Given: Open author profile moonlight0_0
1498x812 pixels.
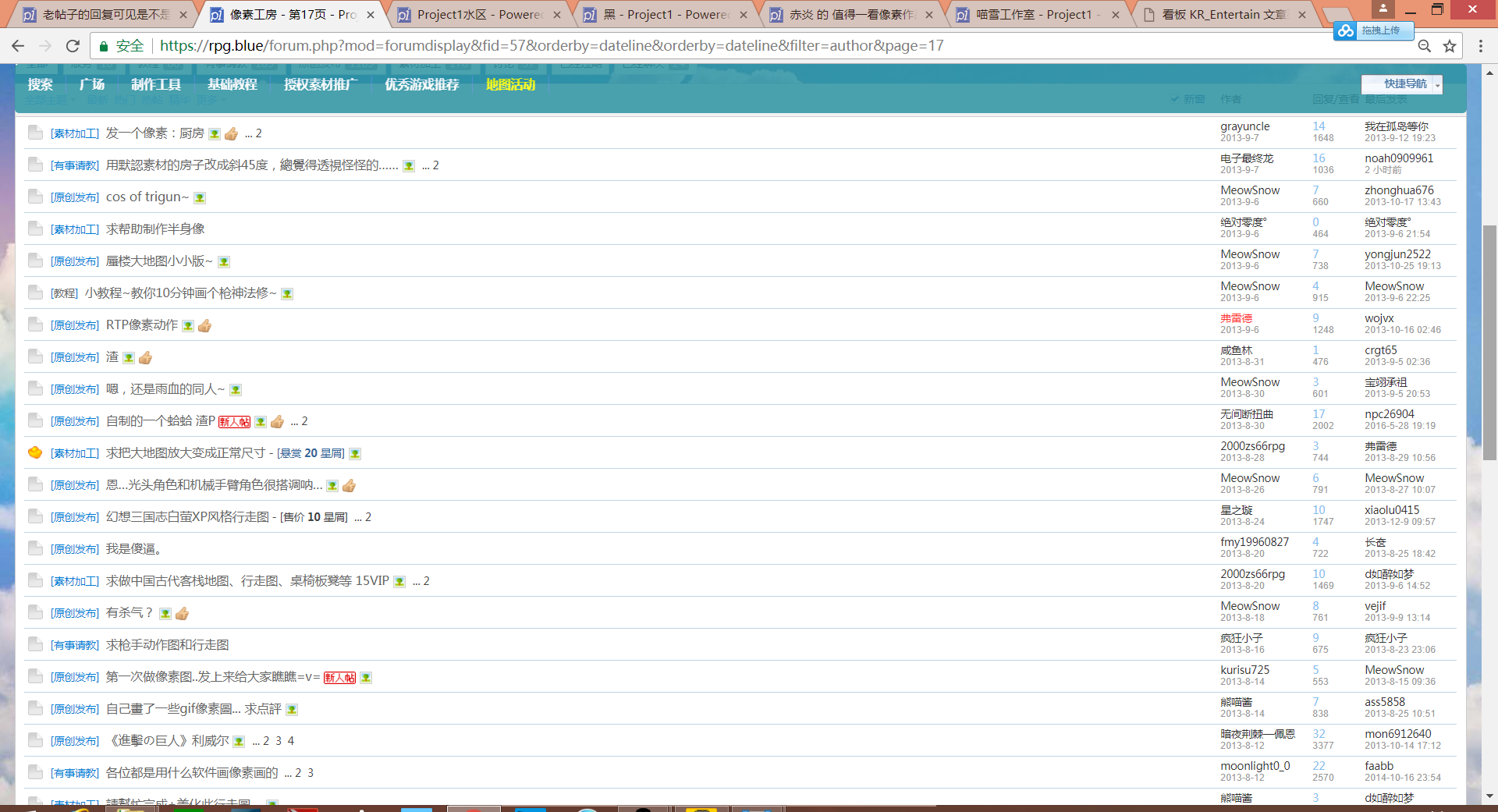Looking at the screenshot, I should tap(1255, 766).
